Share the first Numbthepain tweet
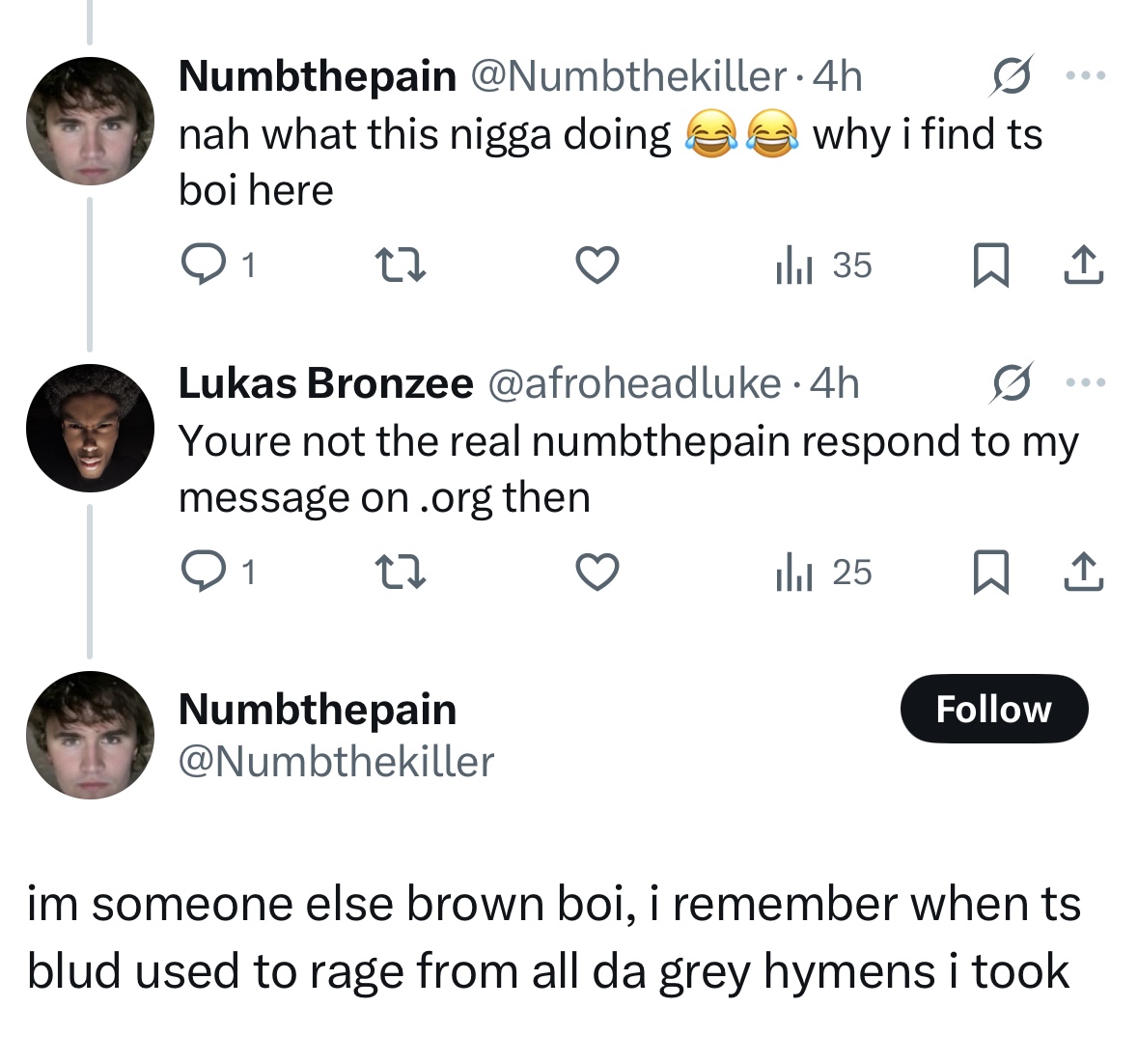Image resolution: width=1138 pixels, height=1064 pixels. coord(1084,265)
